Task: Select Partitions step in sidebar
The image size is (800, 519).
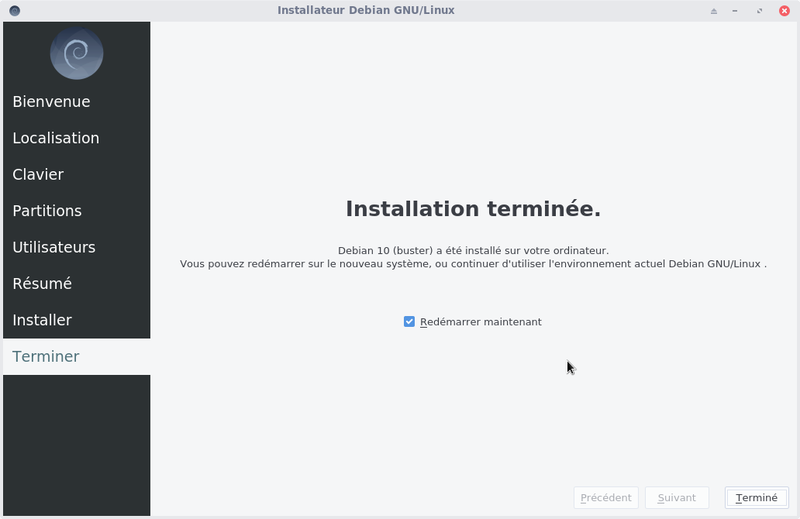Action: click(x=77, y=211)
